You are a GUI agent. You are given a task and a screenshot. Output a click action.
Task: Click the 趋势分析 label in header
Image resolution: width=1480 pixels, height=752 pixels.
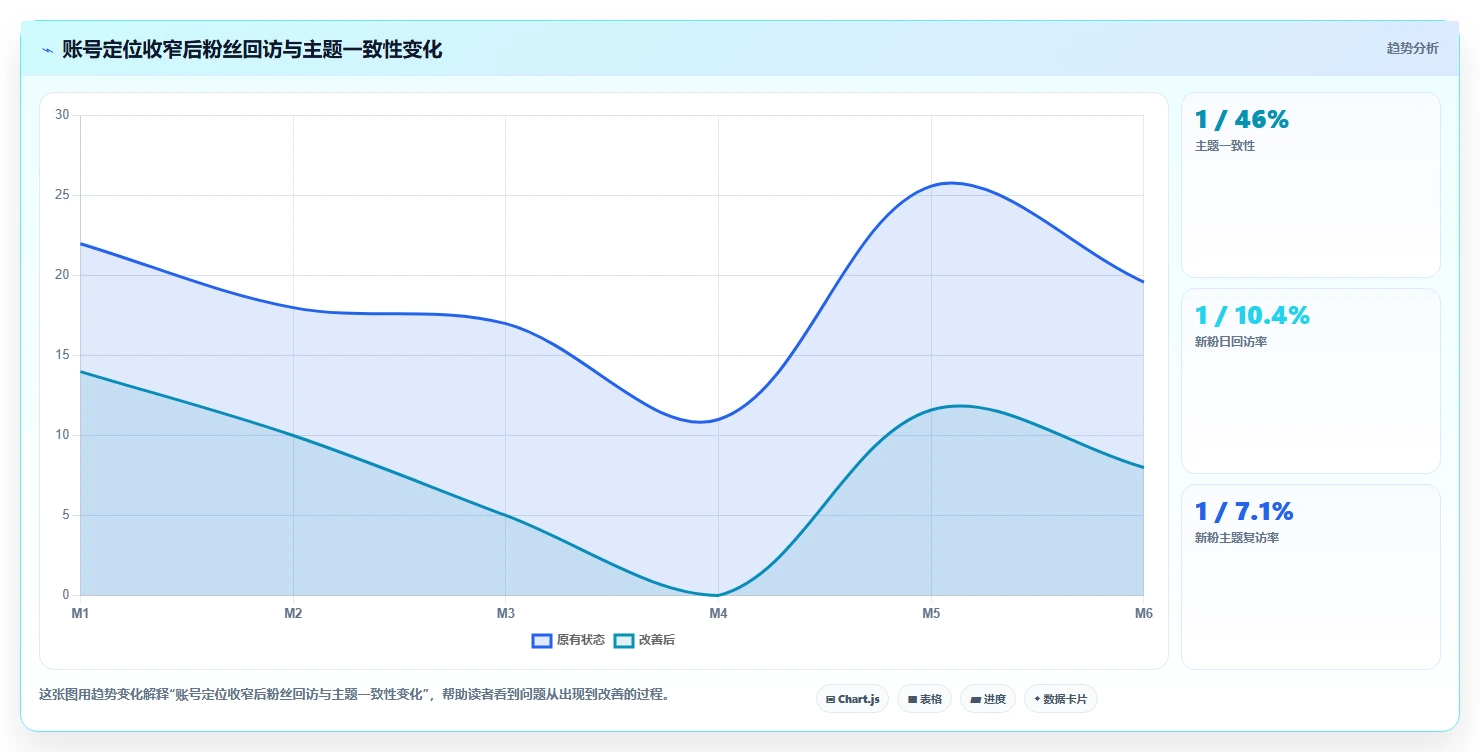[x=1412, y=48]
